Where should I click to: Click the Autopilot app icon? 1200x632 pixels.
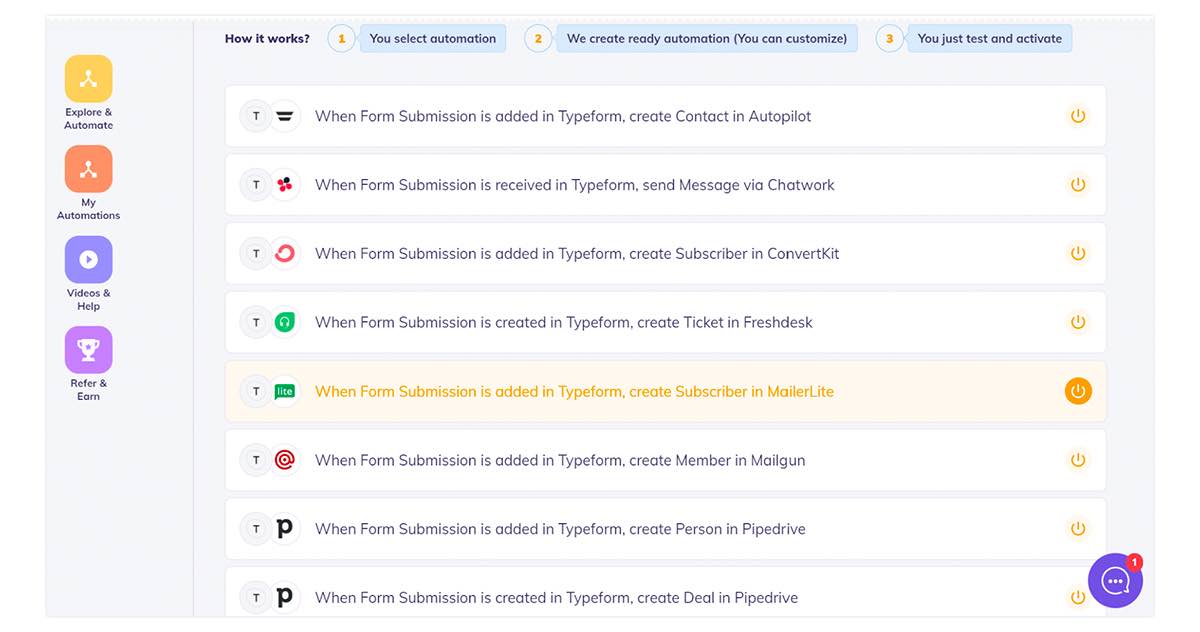[285, 116]
